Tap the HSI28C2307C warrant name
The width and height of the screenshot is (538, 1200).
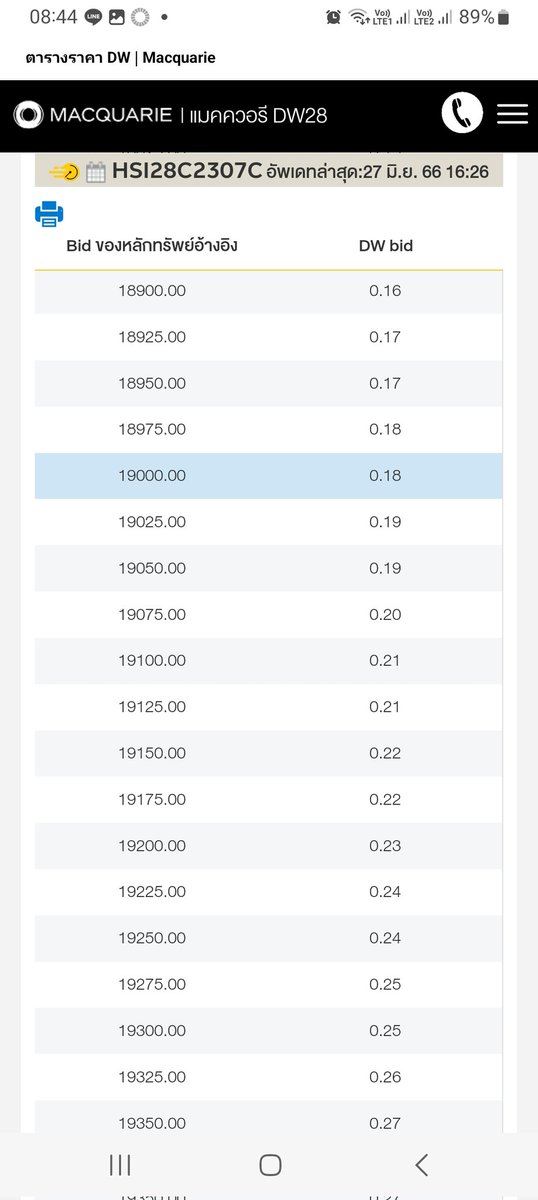(187, 171)
